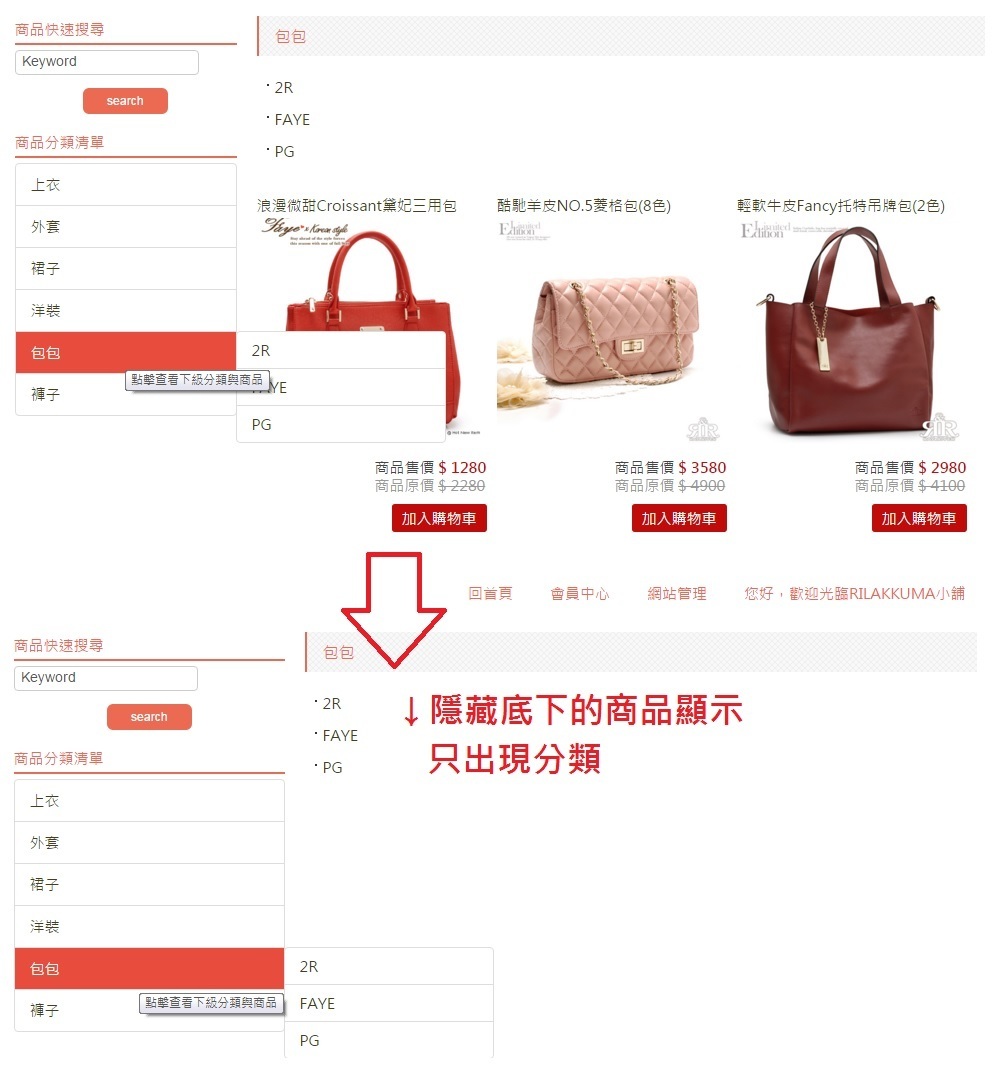Click the lower search button
Screen dimensions: 1008x1083
click(x=149, y=717)
